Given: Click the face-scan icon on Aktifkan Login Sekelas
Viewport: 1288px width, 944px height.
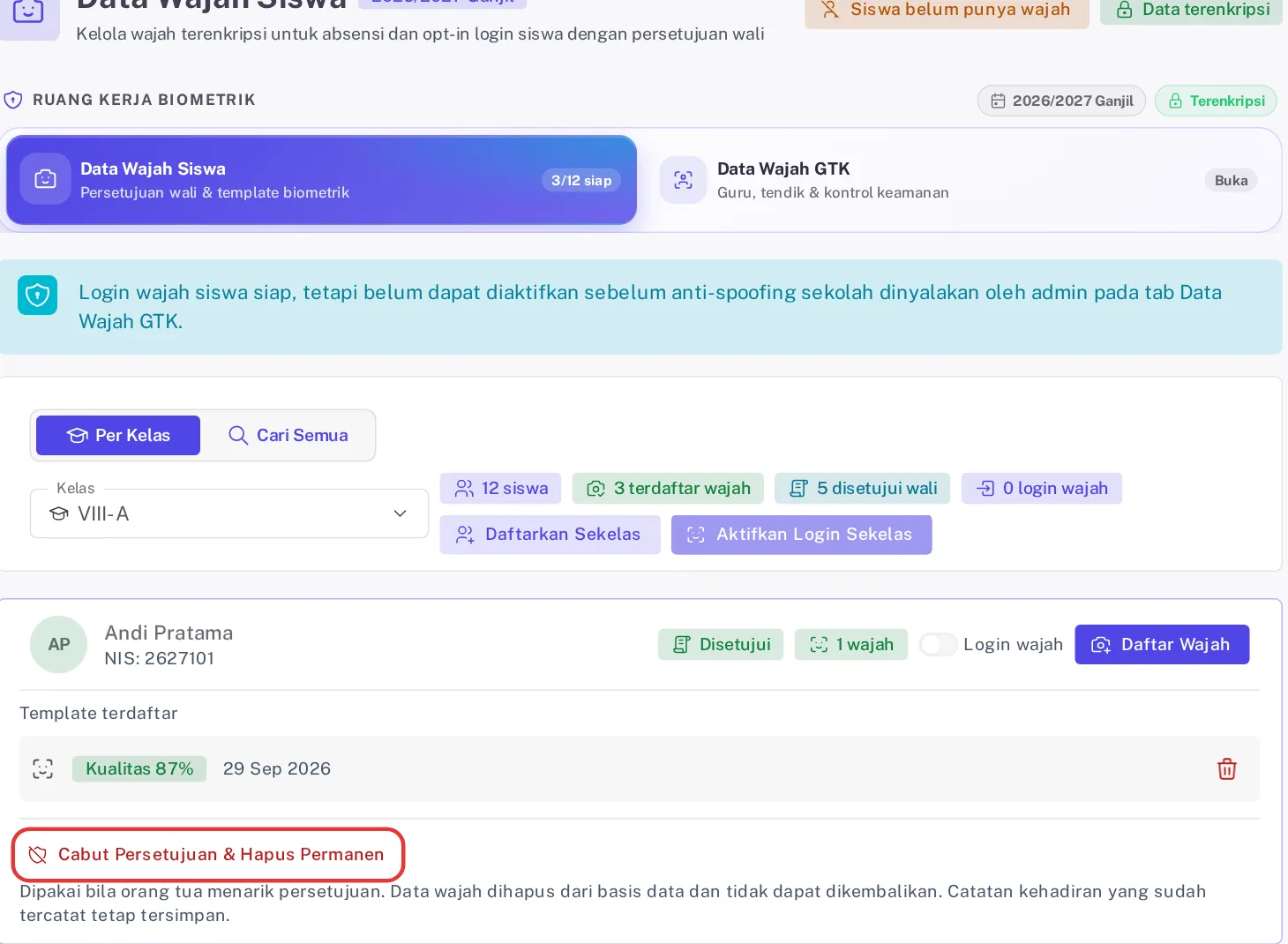Looking at the screenshot, I should point(695,535).
